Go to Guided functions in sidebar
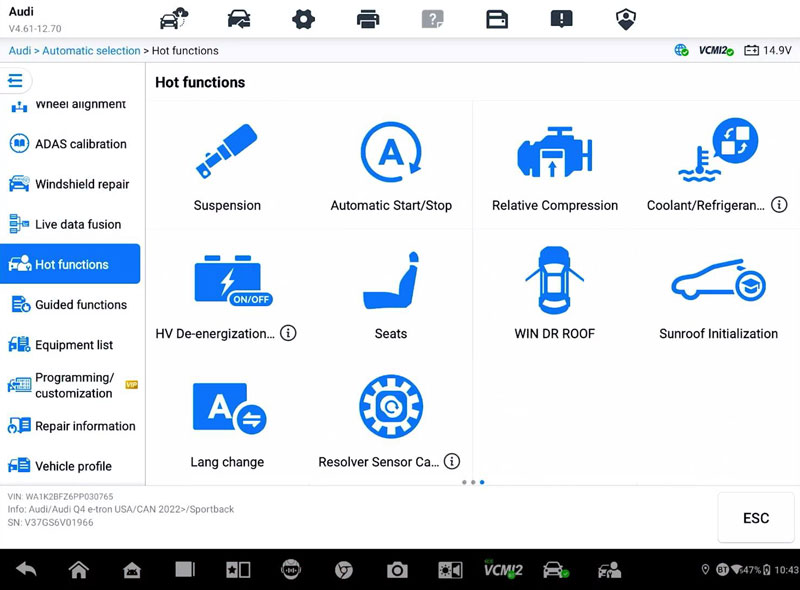800x590 pixels. (70, 305)
